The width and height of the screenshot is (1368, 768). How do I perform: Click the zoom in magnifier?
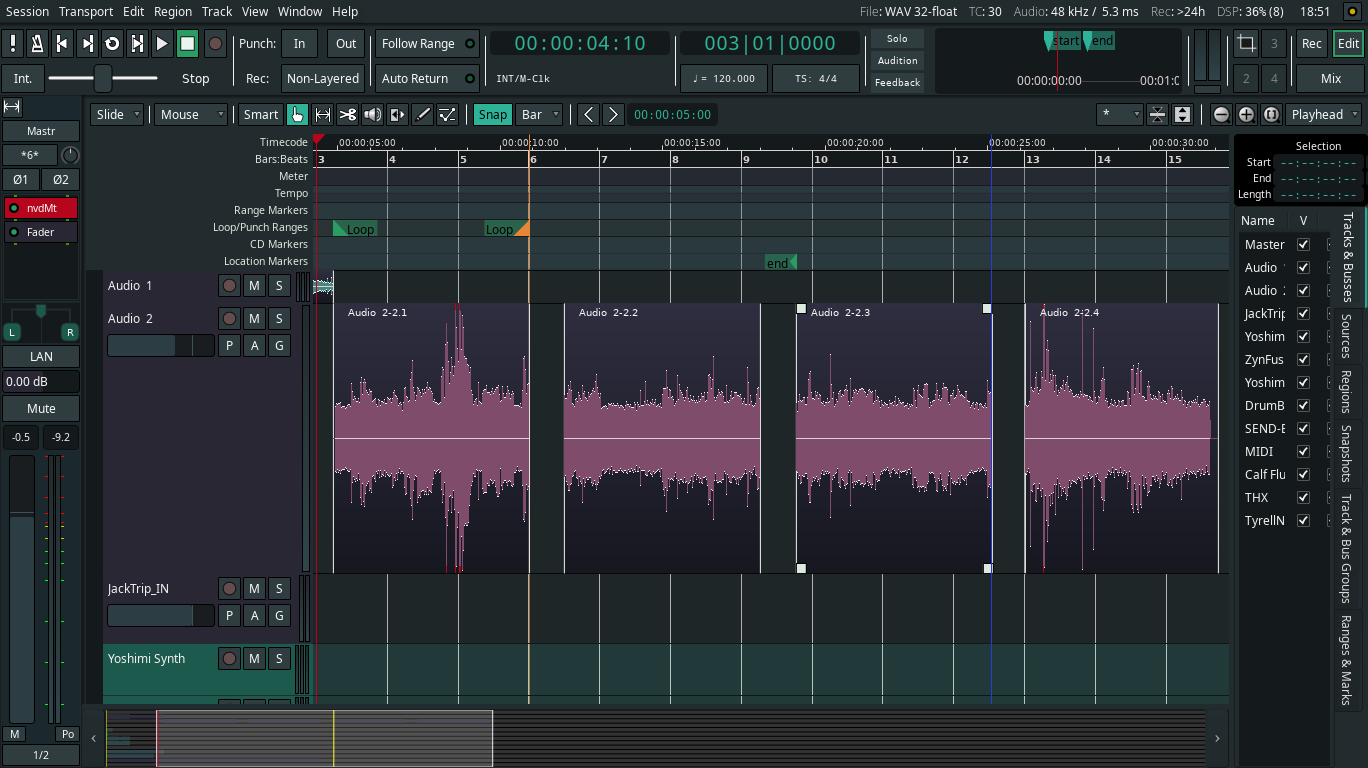(1246, 115)
